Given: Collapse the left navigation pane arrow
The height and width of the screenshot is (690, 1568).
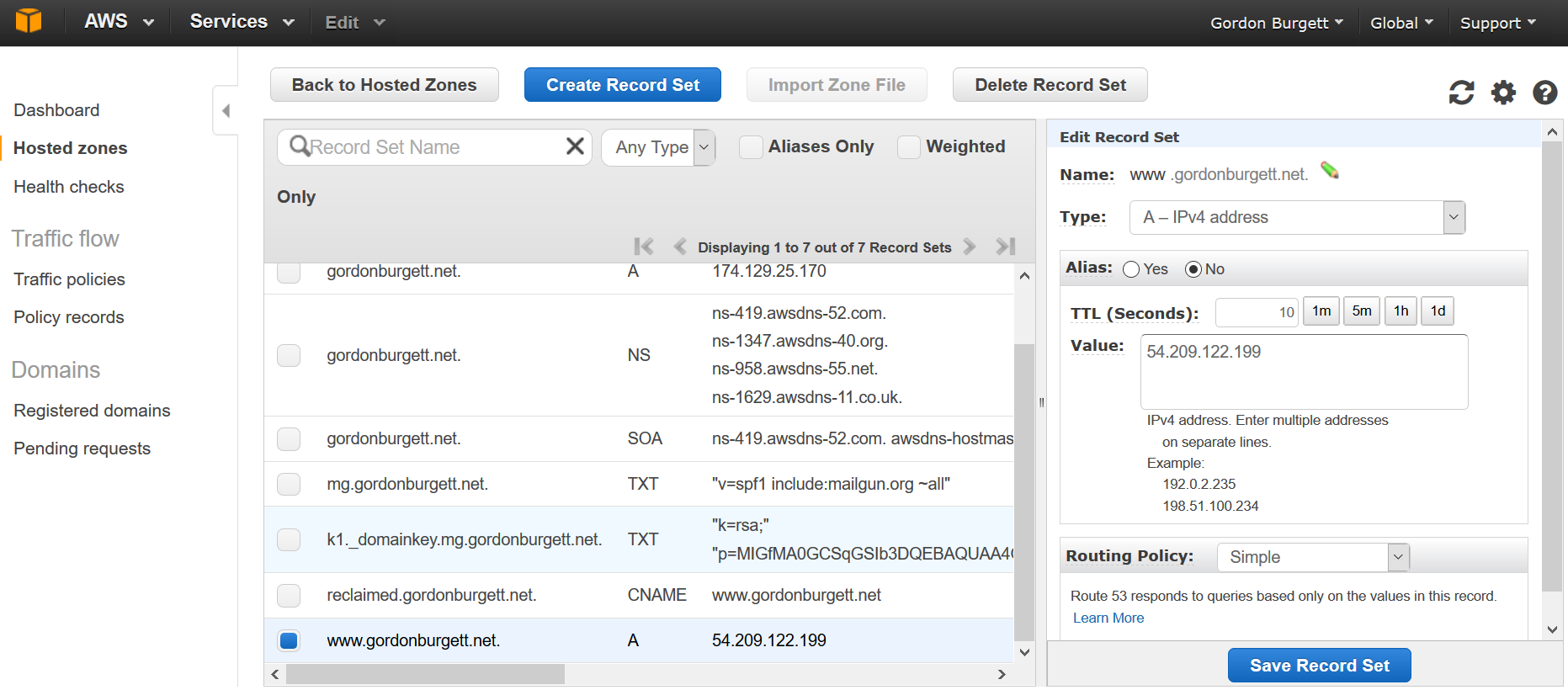Looking at the screenshot, I should point(226,110).
